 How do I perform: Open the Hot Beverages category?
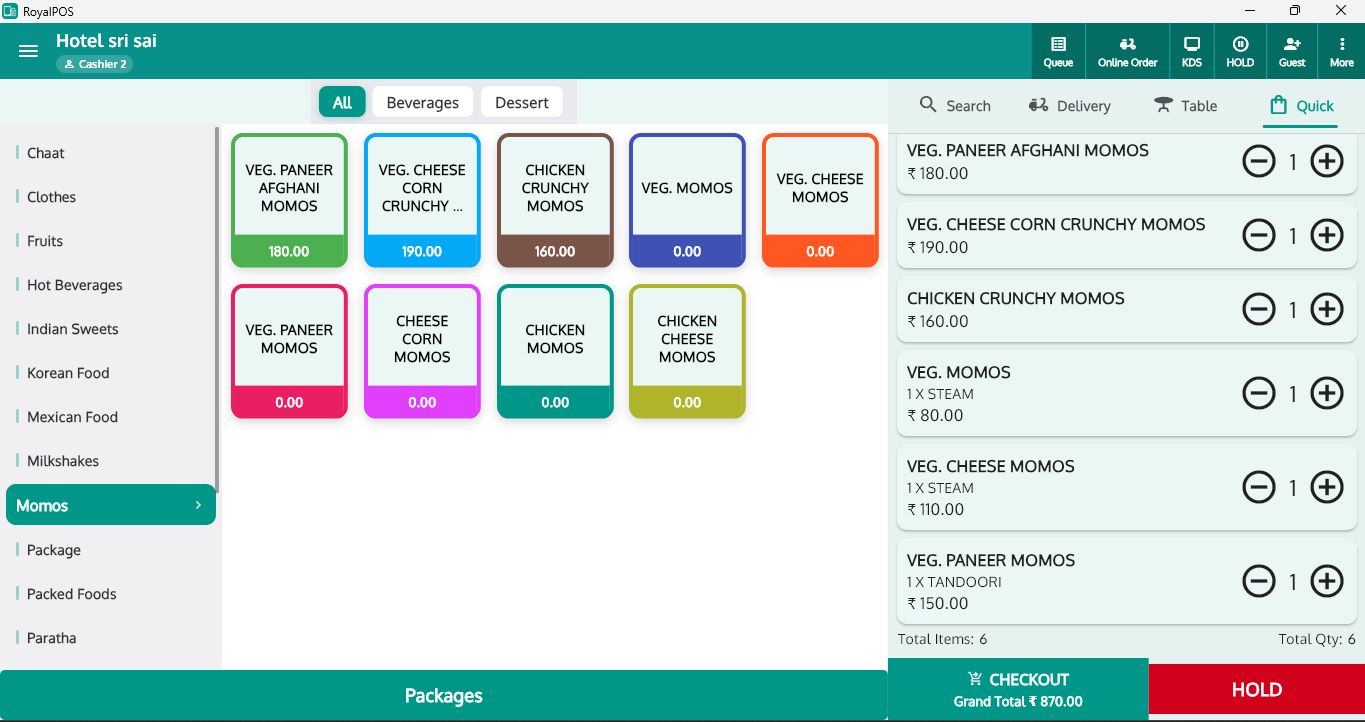pyautogui.click(x=110, y=285)
